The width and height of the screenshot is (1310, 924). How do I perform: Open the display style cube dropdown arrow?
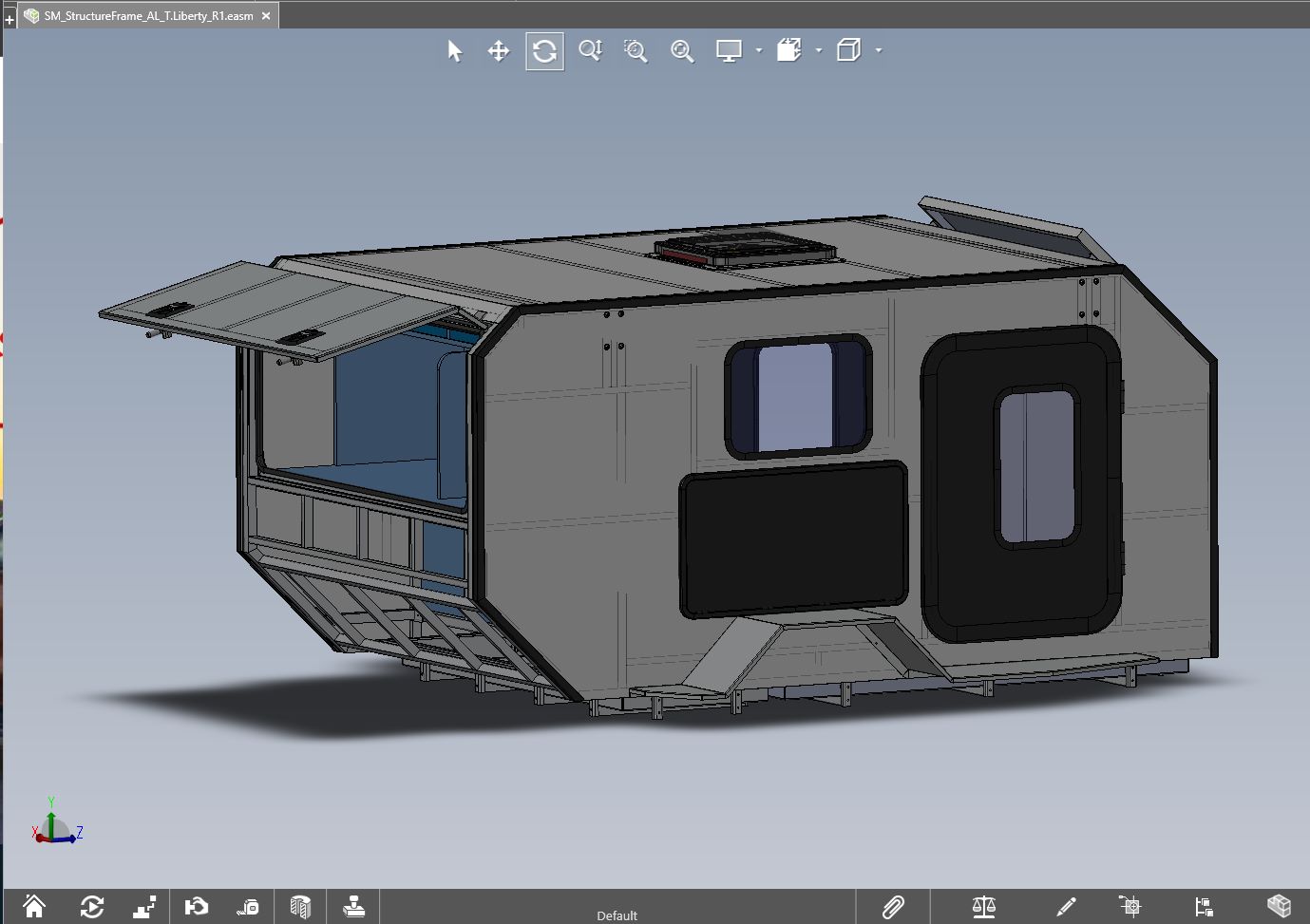(x=879, y=51)
